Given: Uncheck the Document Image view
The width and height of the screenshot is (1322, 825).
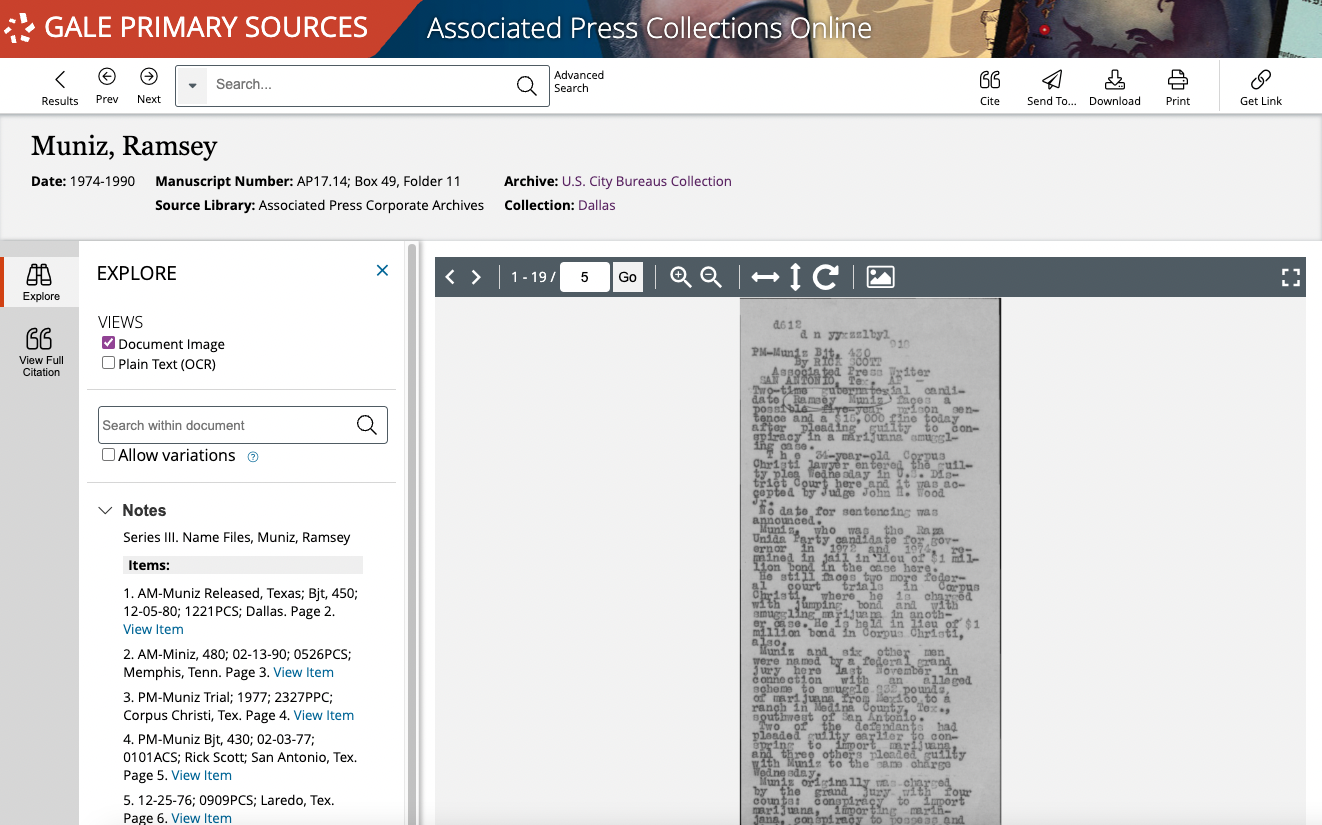Looking at the screenshot, I should [x=109, y=343].
